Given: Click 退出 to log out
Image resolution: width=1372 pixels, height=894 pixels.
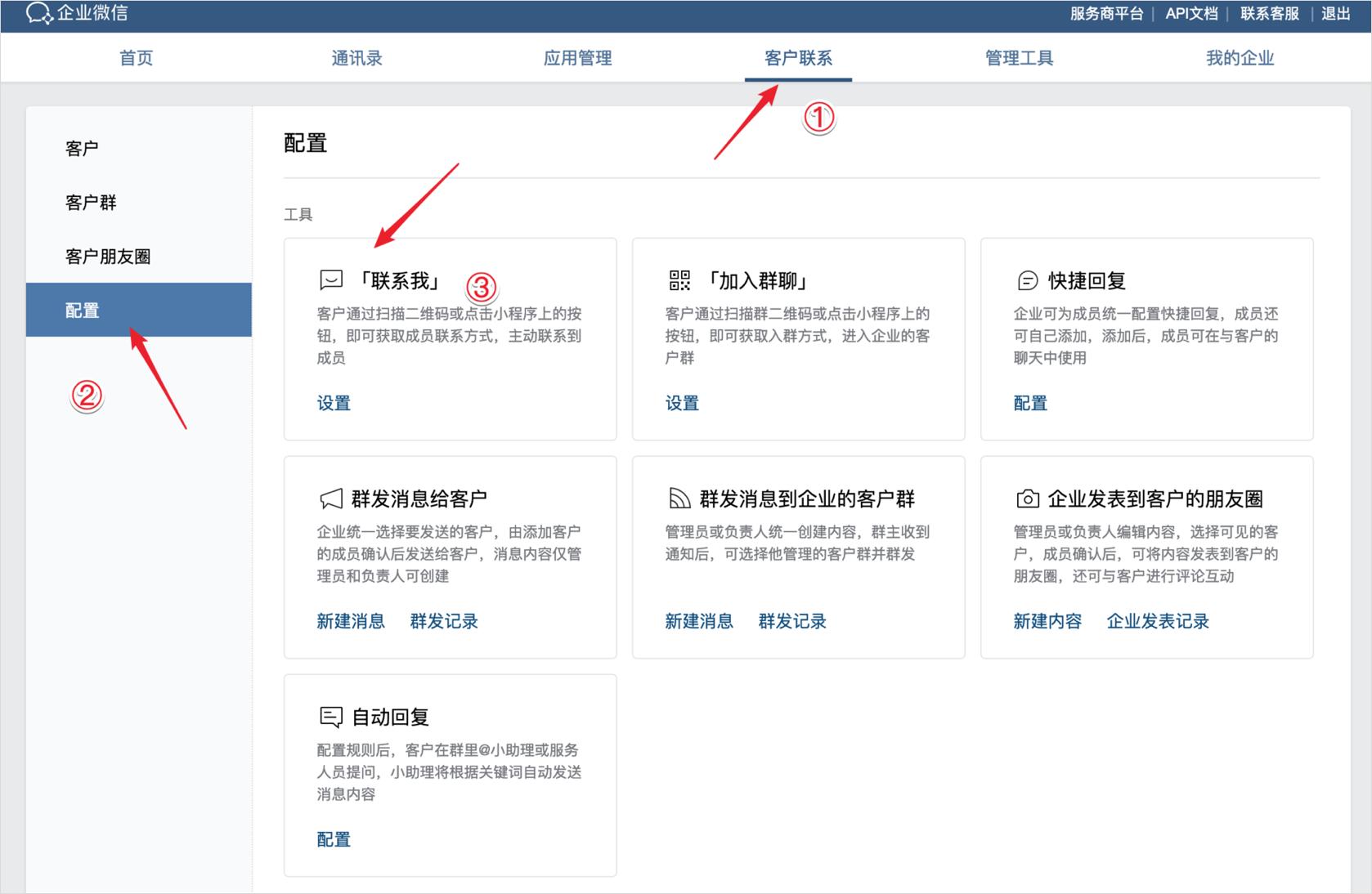Looking at the screenshot, I should click(x=1335, y=13).
